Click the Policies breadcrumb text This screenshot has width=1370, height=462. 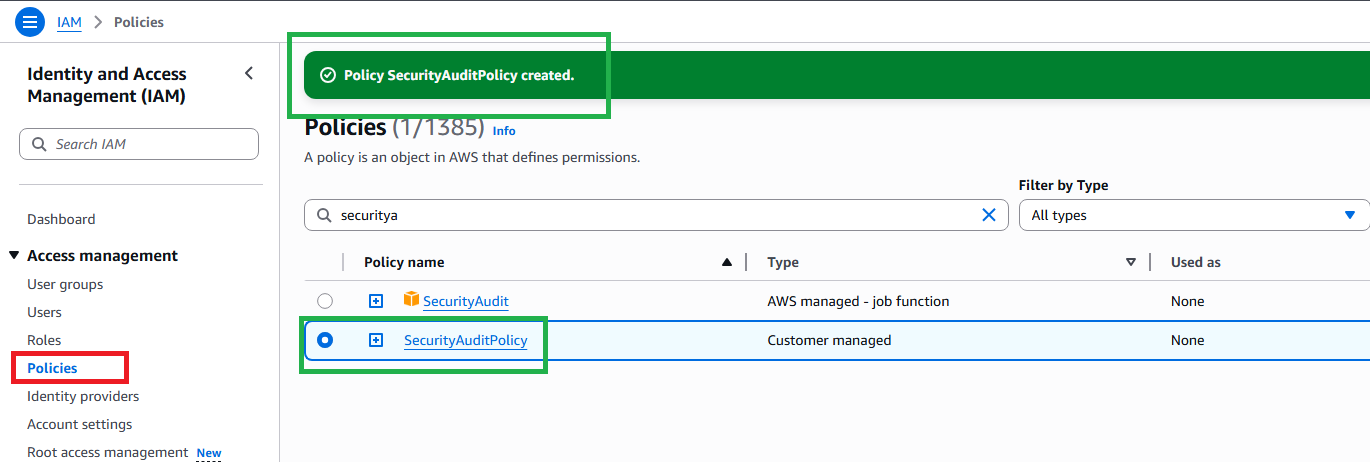click(139, 22)
